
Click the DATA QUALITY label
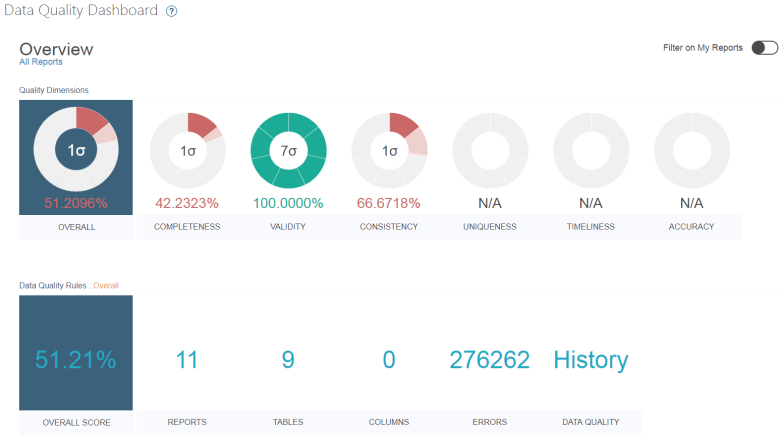(591, 423)
